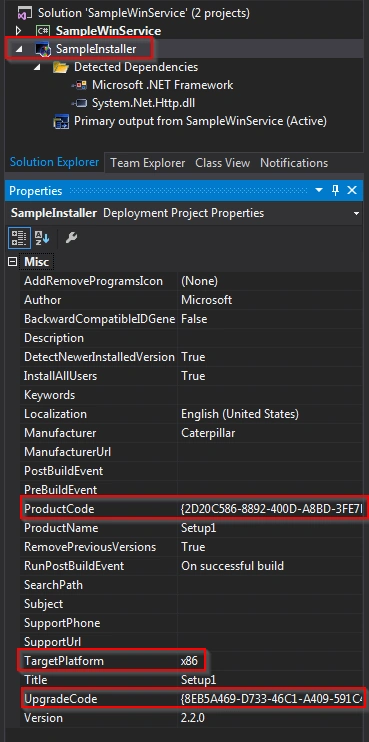Collapse the Misc category

12,262
